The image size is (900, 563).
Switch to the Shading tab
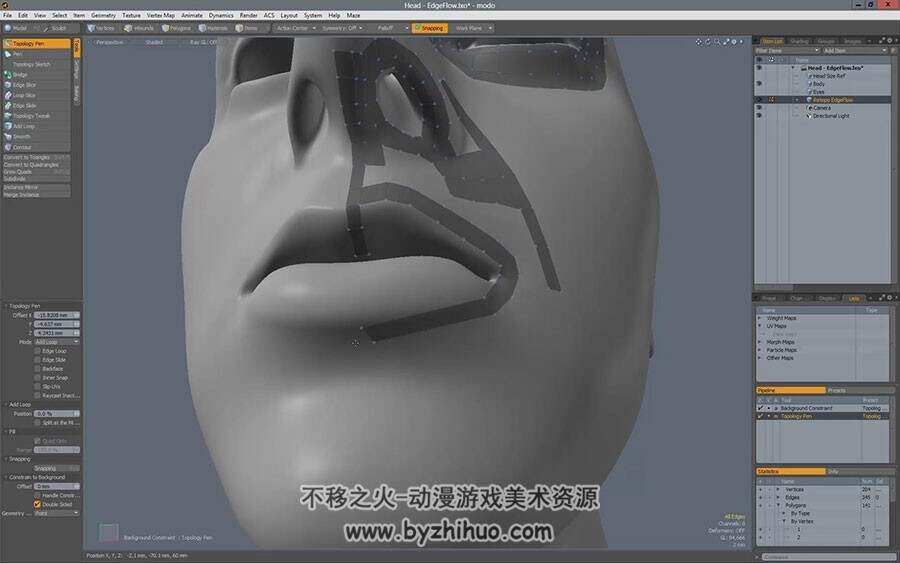click(x=799, y=41)
